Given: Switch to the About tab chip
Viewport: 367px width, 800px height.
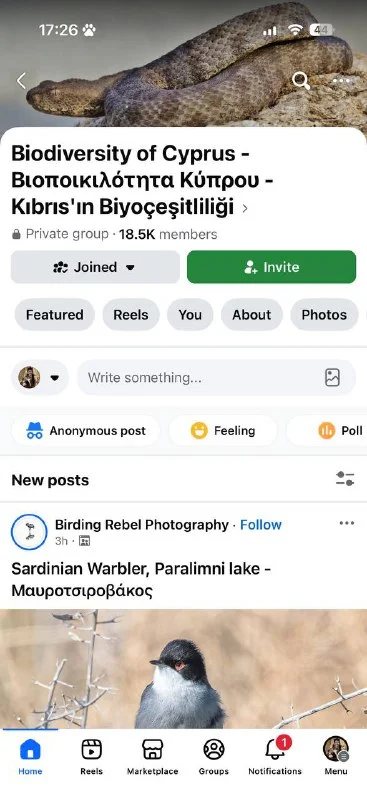Looking at the screenshot, I should tap(252, 315).
